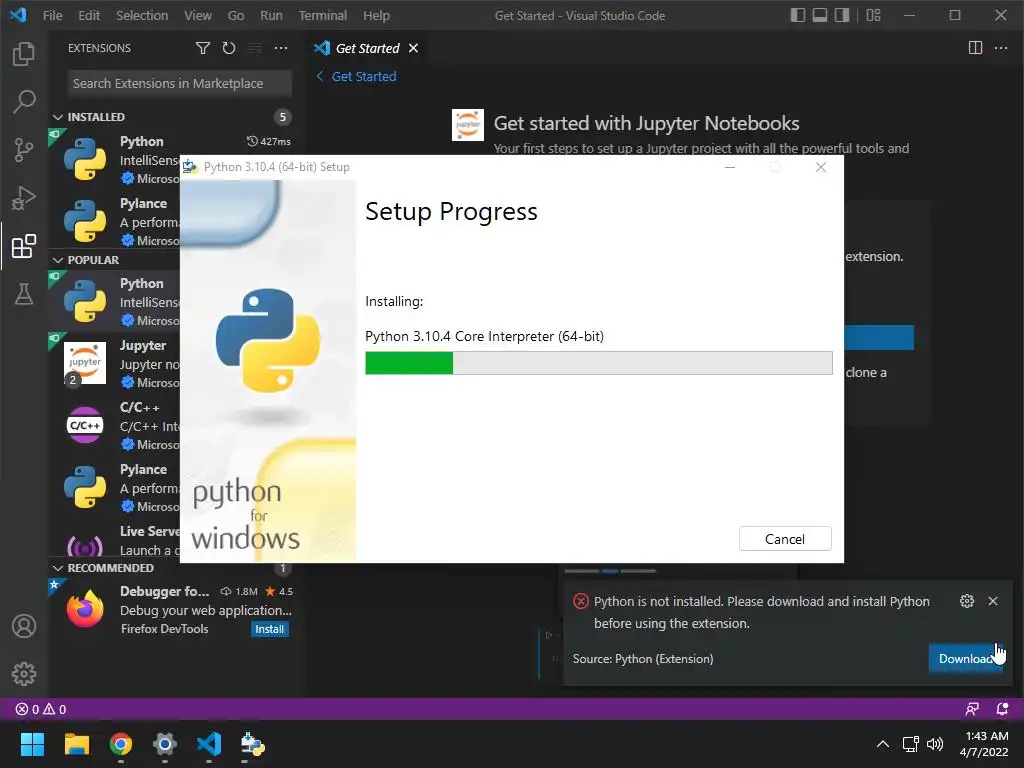Click Download button in notification
The width and height of the screenshot is (1024, 768).
click(965, 658)
